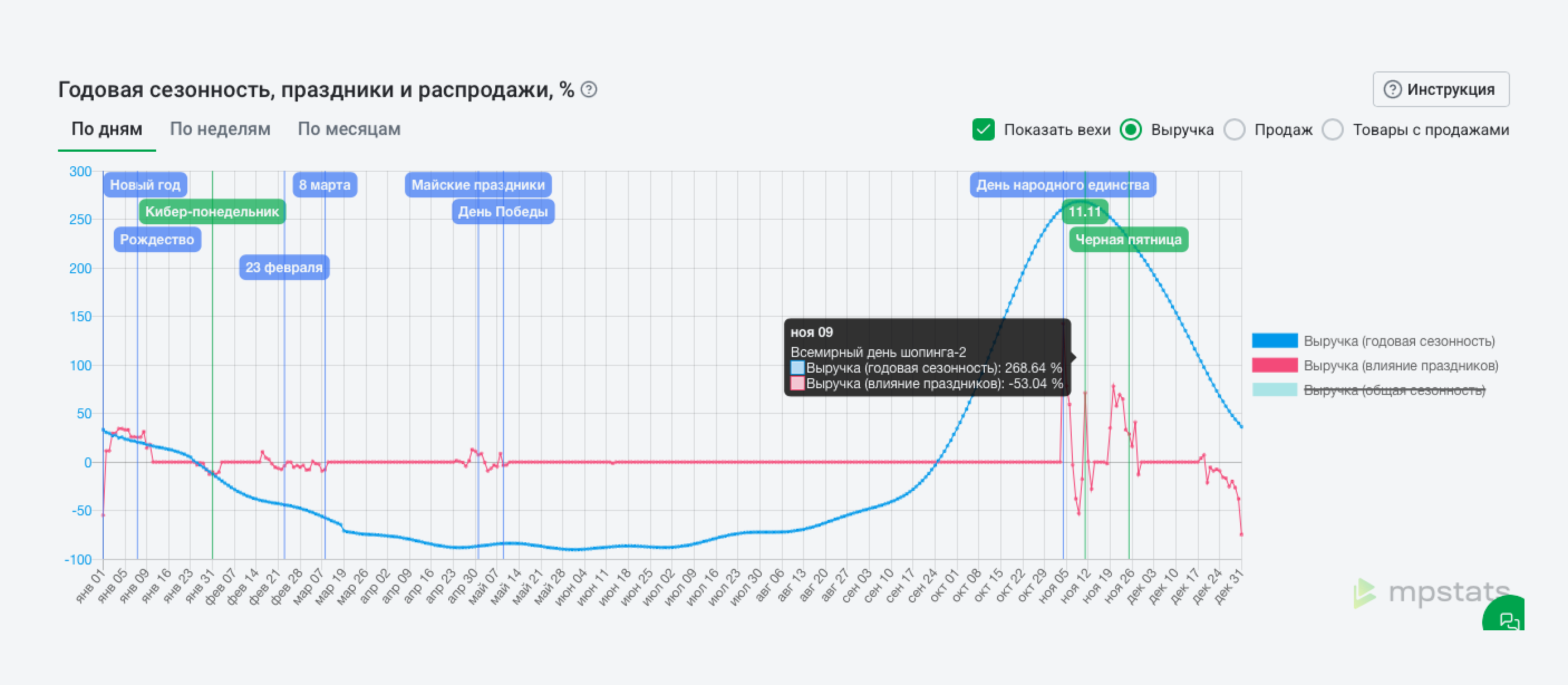1568x685 pixels.
Task: Switch to the По месяцам tab
Action: coord(349,129)
